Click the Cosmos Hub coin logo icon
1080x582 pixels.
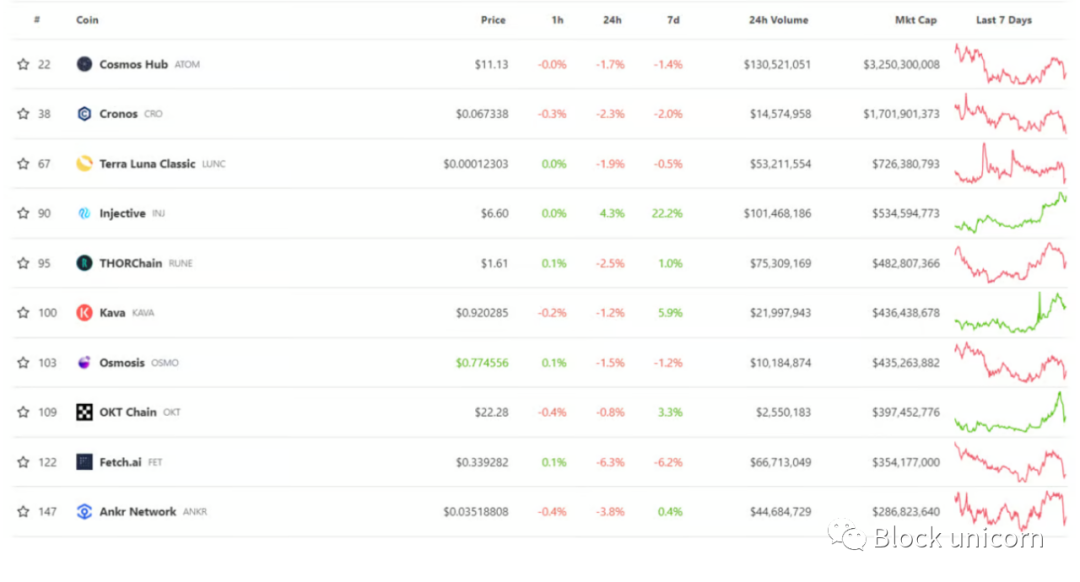pos(84,64)
